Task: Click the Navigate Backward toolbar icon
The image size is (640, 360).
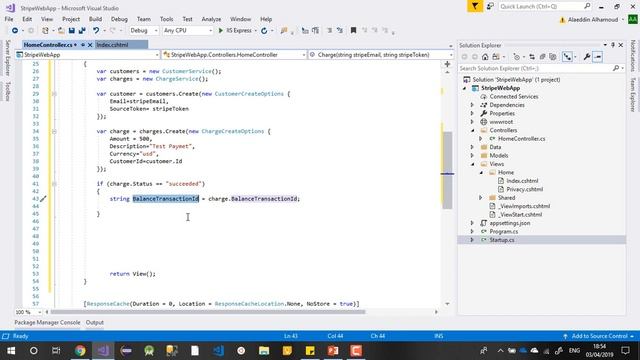Action: pos(15,31)
